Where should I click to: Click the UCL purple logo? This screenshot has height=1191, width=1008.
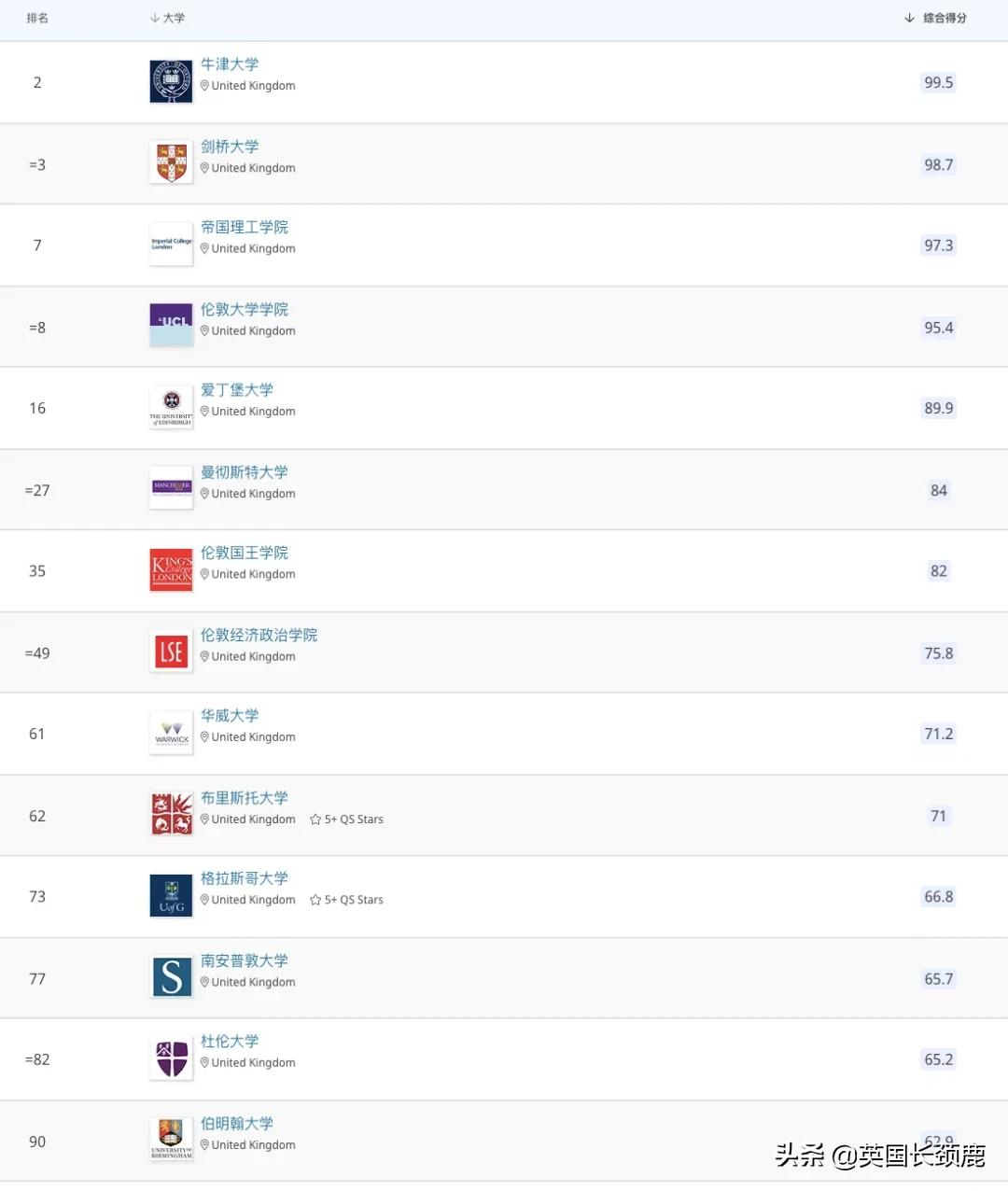coord(171,325)
